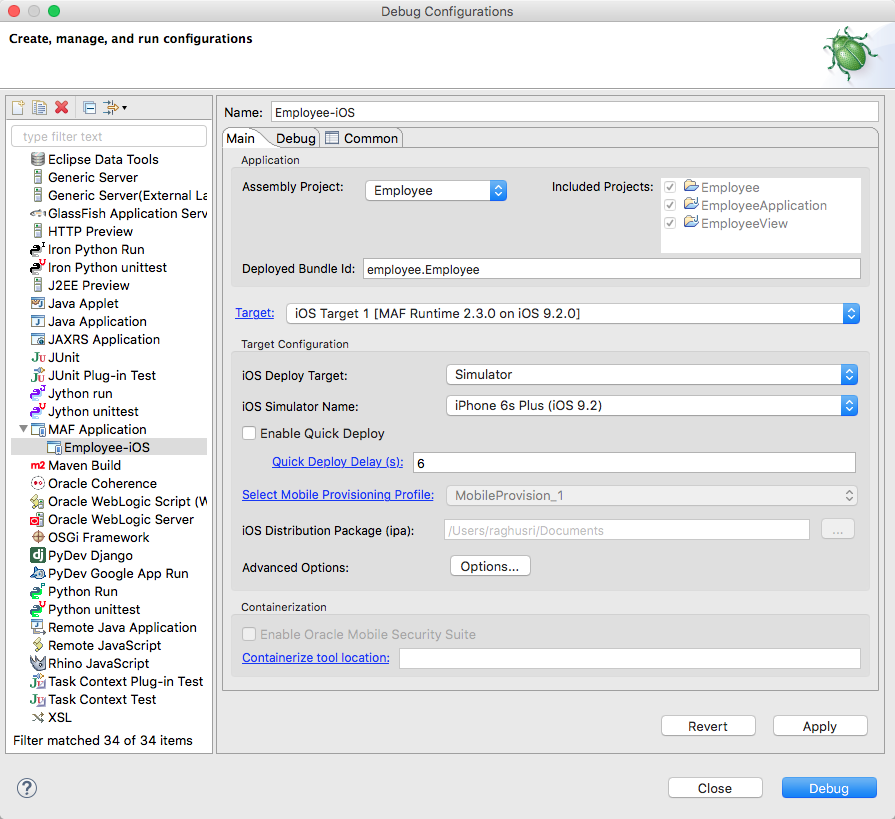Select Python unittest in the tree
Screen dimensions: 895x819
pos(94,610)
